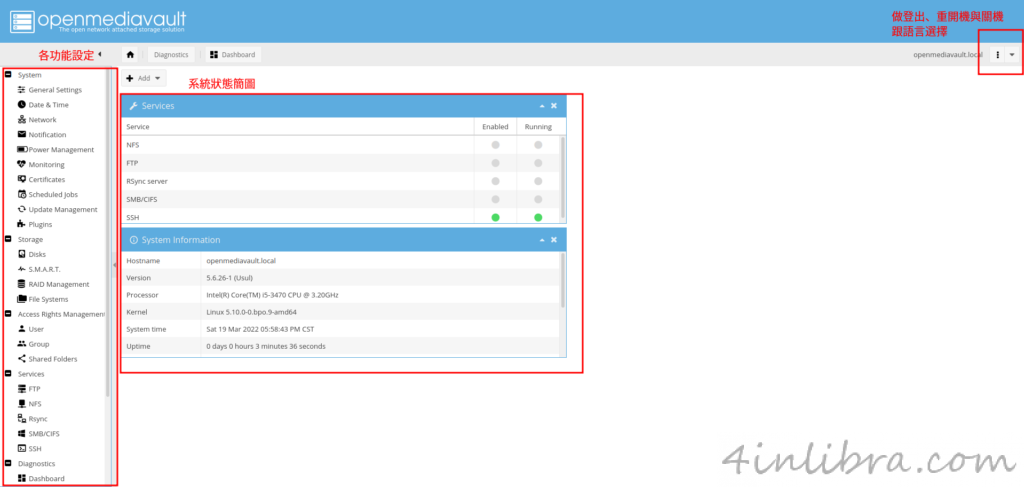
Task: Collapse the System tree section
Action: pos(8,75)
